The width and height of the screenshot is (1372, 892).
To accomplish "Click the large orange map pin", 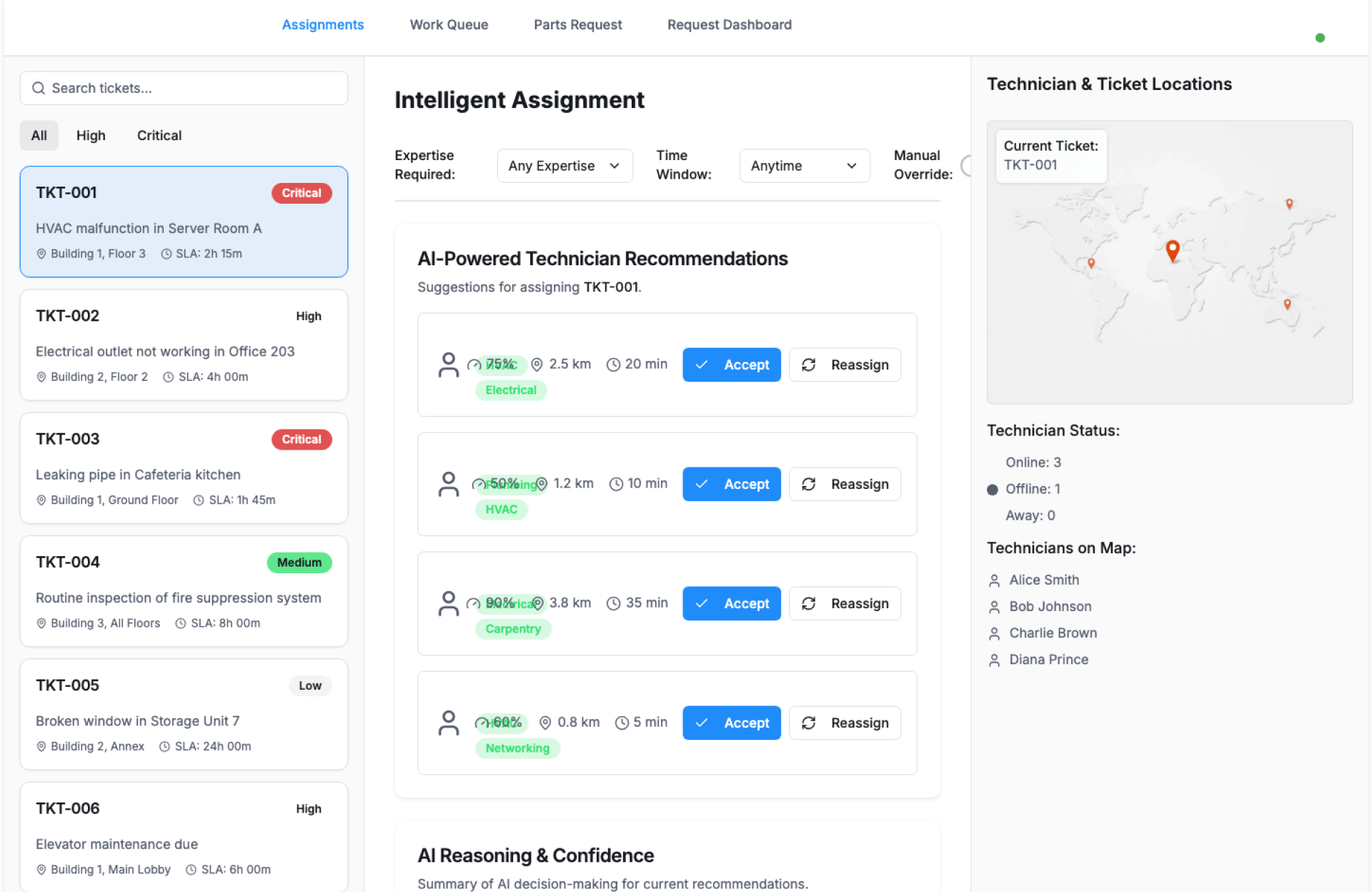I will tap(1172, 250).
